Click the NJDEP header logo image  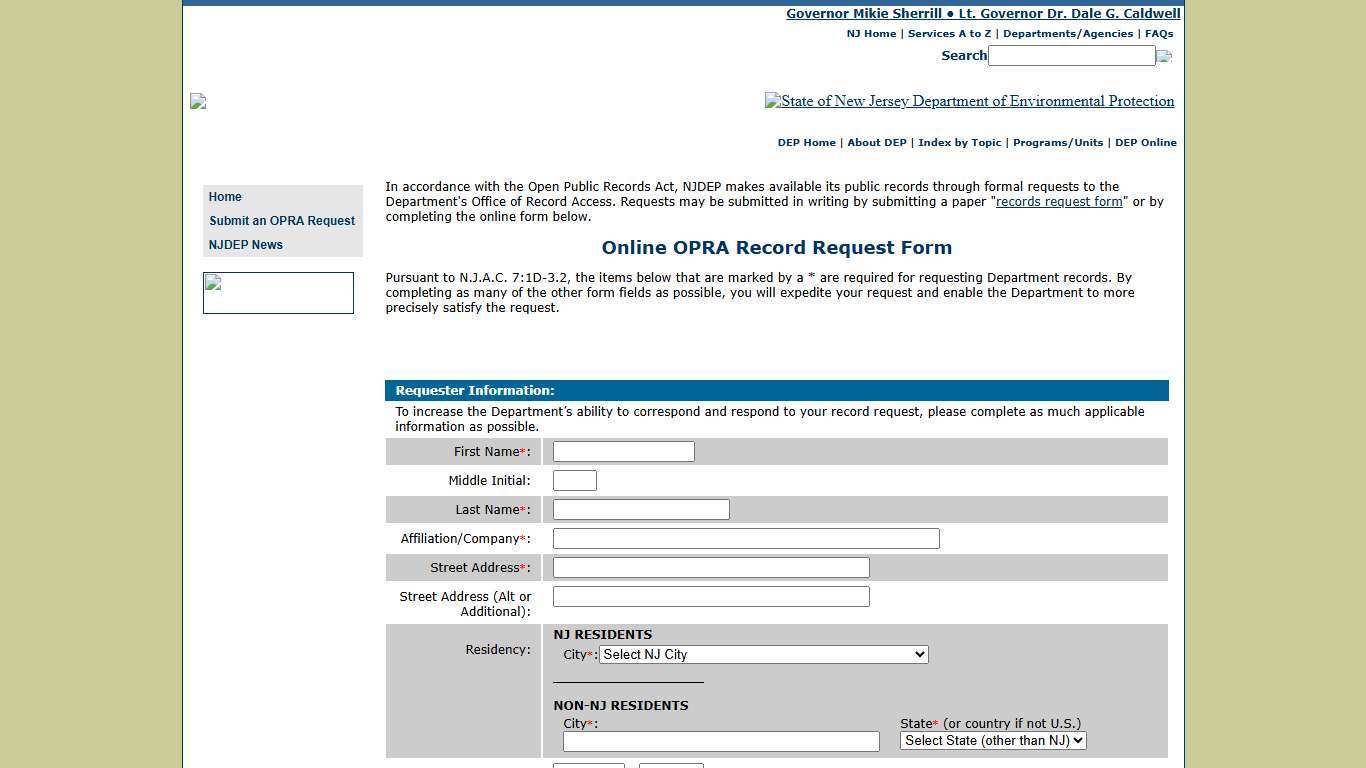tap(969, 101)
